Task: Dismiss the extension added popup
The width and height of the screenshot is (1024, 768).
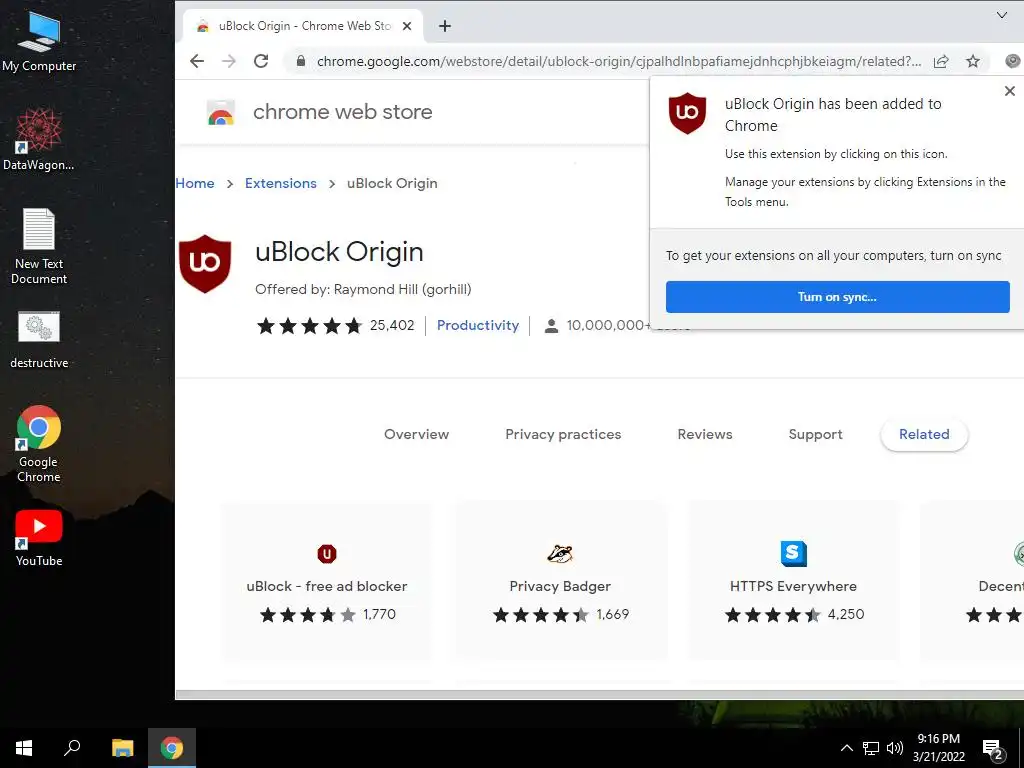Action: pos(1010,91)
